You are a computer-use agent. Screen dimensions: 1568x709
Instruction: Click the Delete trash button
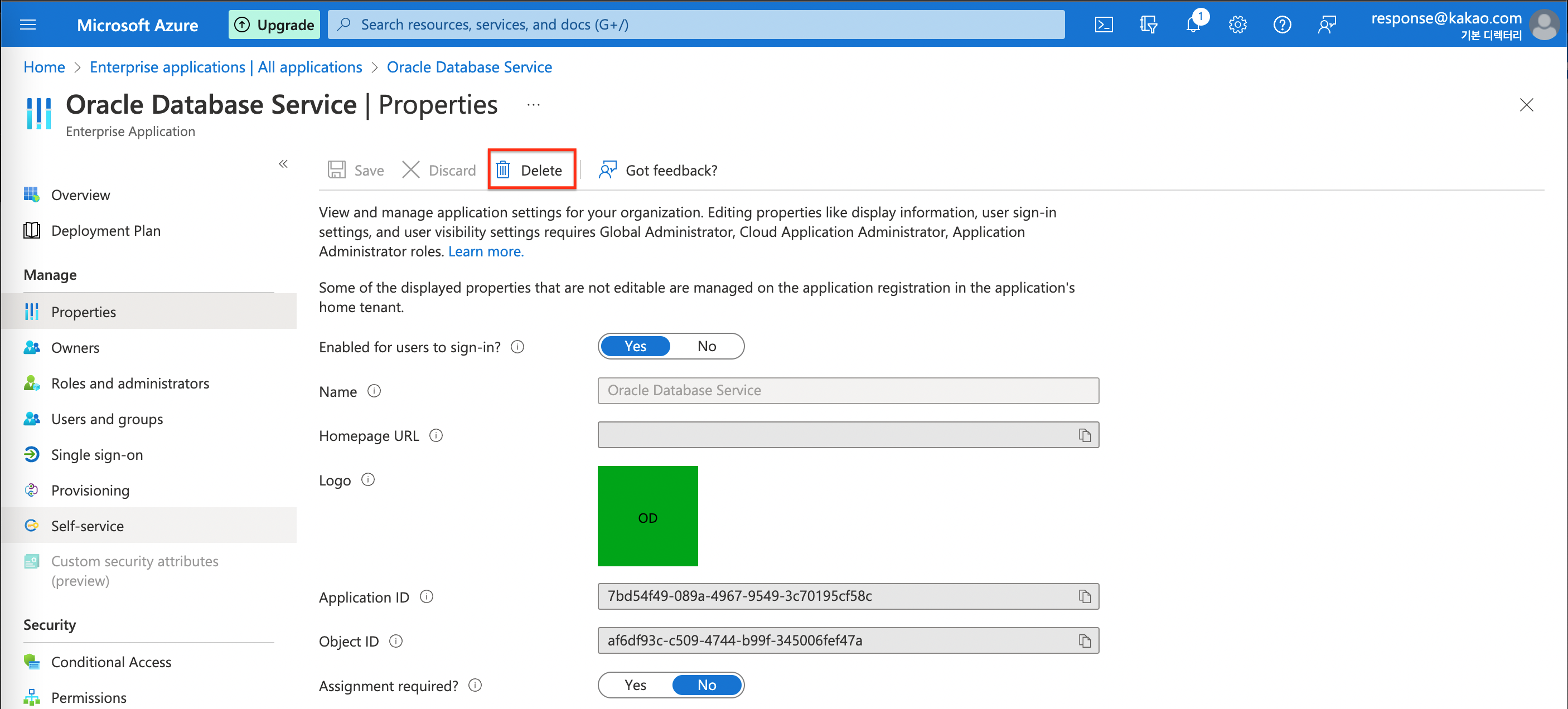pyautogui.click(x=531, y=170)
